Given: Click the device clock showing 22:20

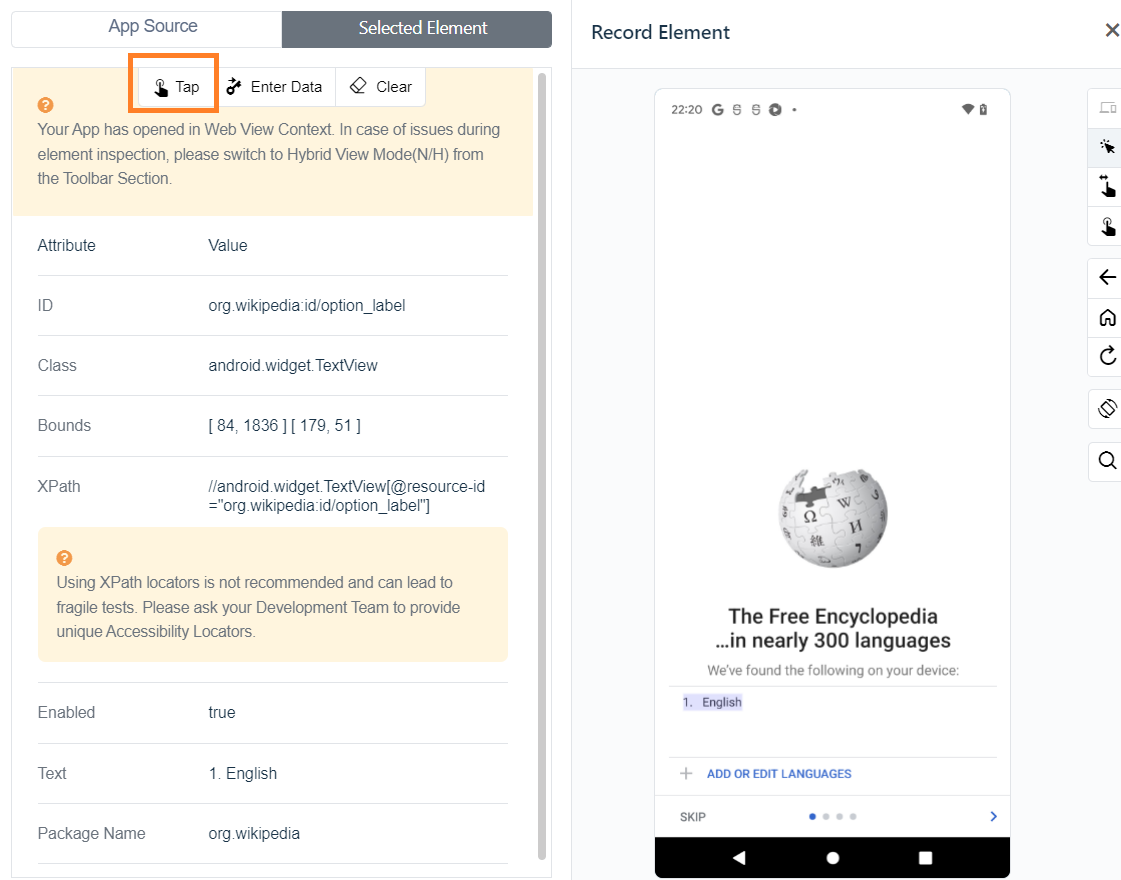Looking at the screenshot, I should click(686, 109).
